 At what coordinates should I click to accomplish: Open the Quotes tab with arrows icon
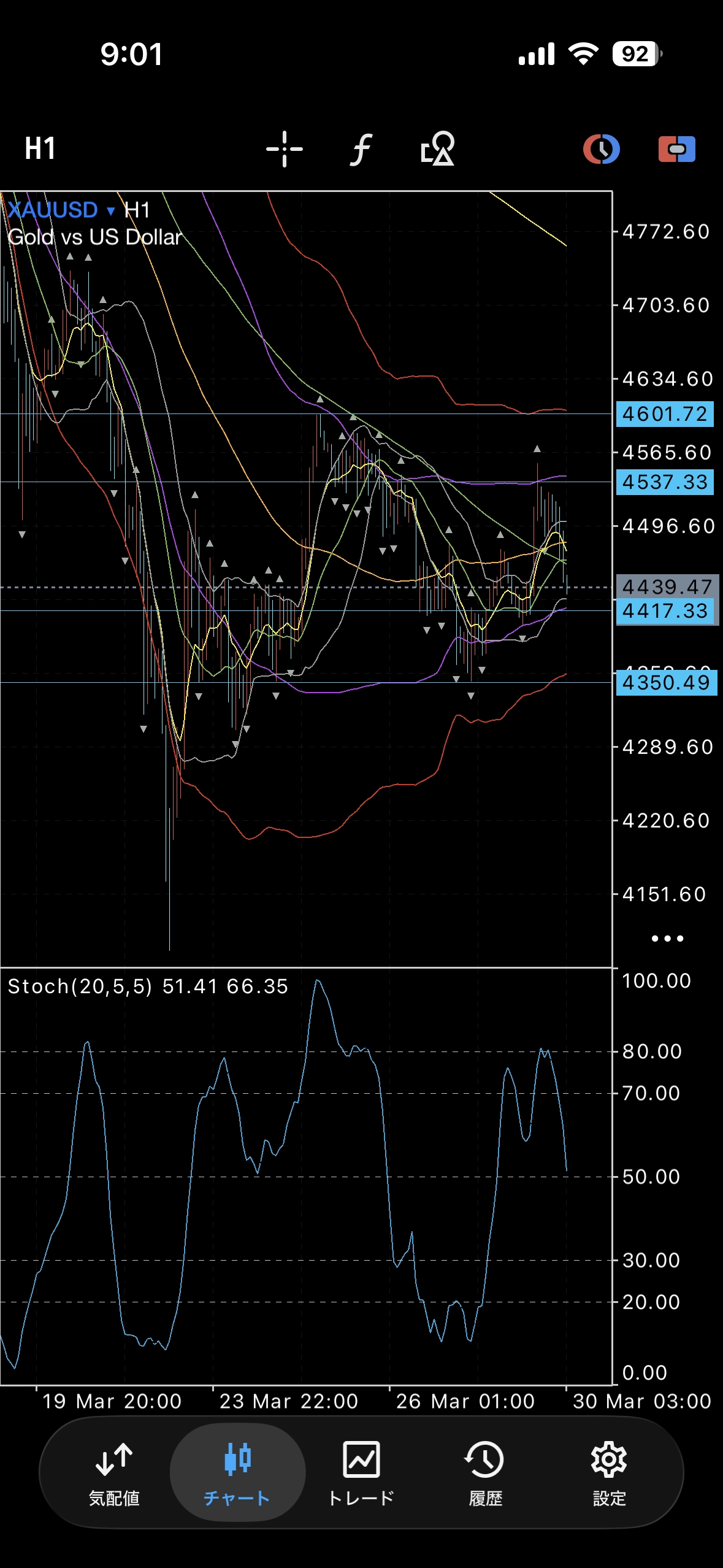[x=114, y=1472]
